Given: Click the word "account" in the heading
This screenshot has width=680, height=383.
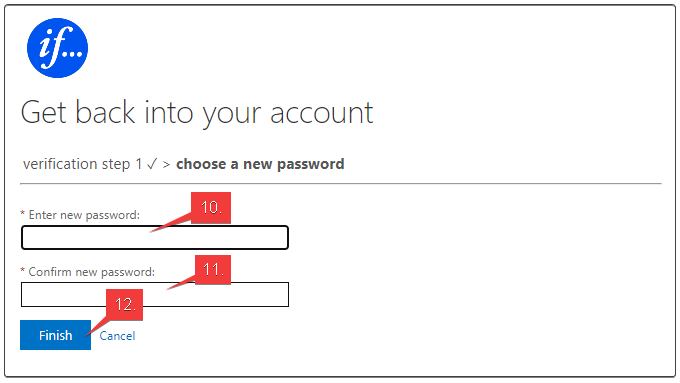Looking at the screenshot, I should point(321,113).
